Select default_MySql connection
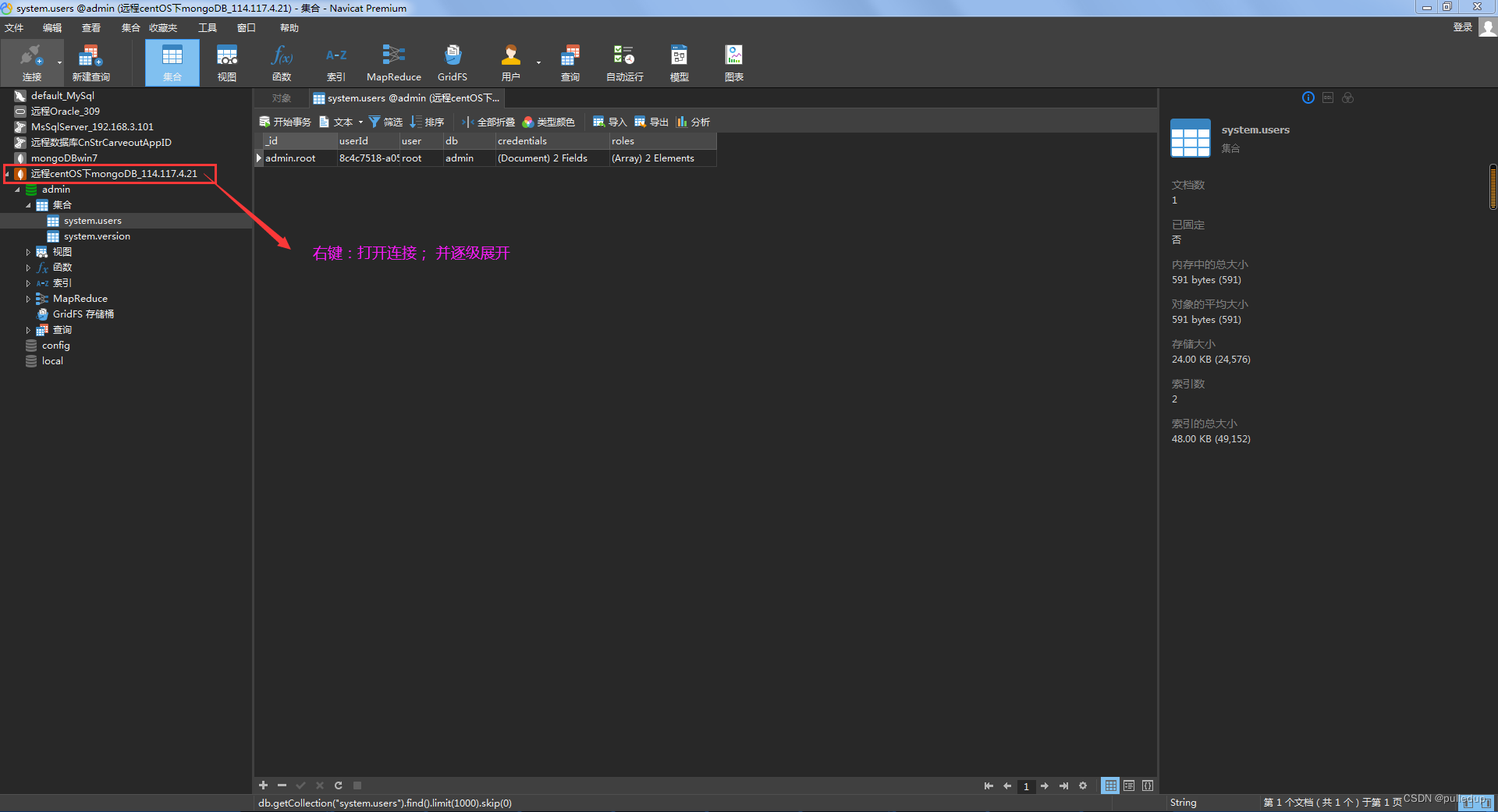Image resolution: width=1498 pixels, height=812 pixels. coord(62,96)
